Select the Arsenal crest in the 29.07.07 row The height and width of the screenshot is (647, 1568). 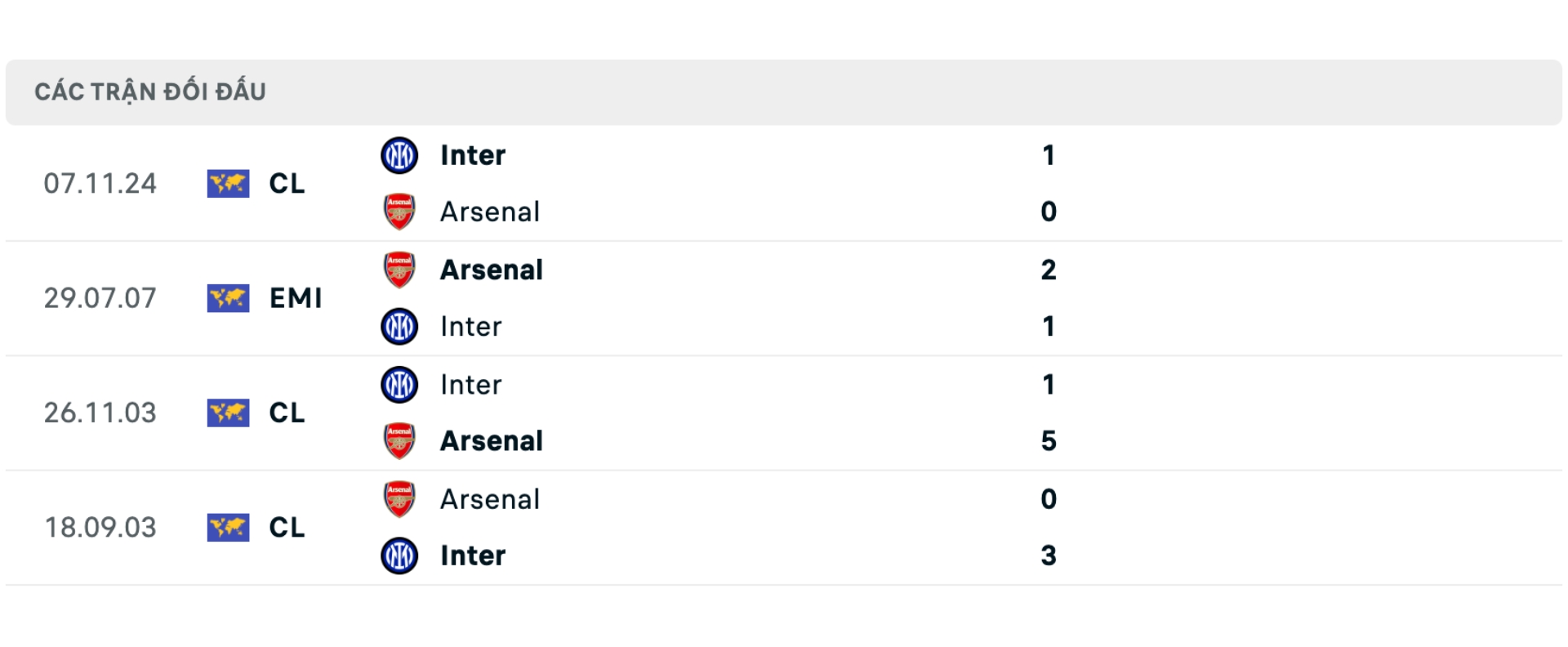399,270
